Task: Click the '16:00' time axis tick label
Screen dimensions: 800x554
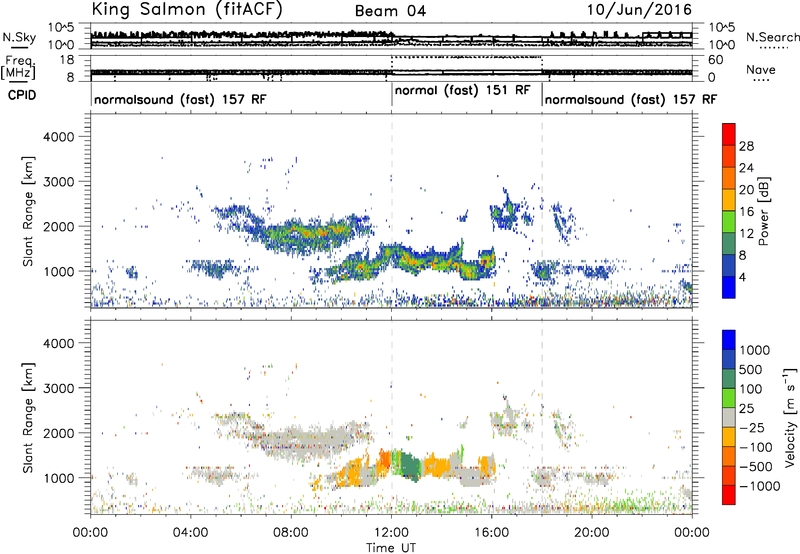Action: 492,533
